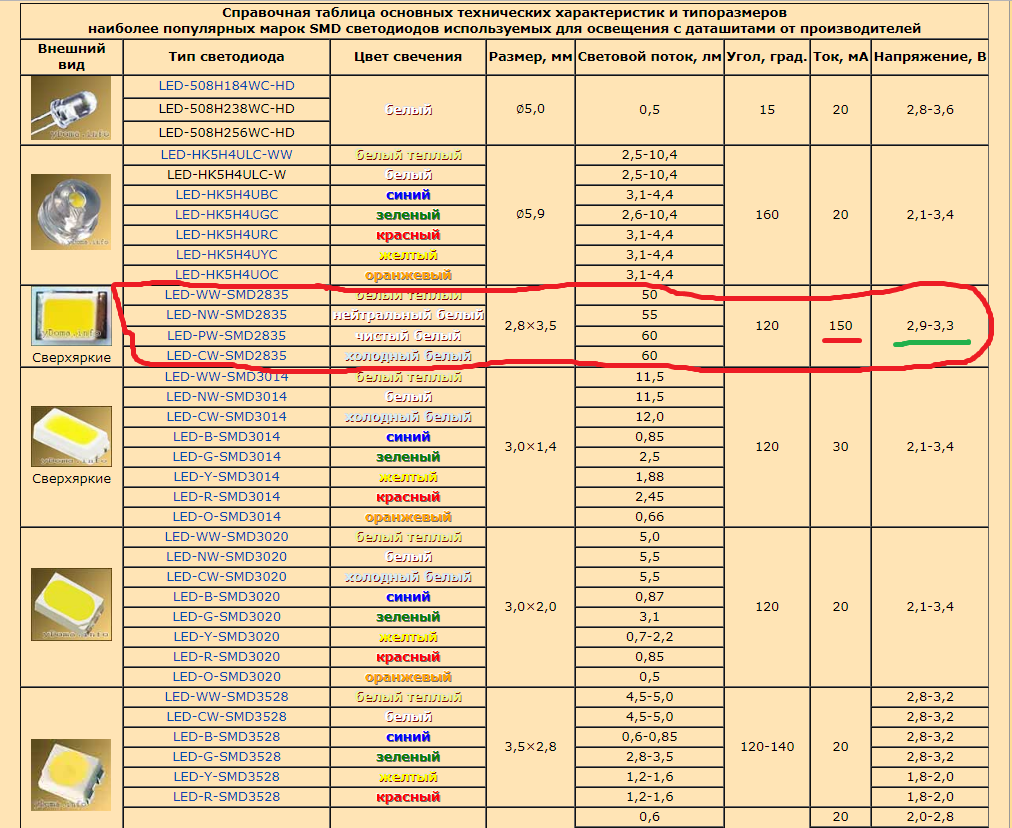Open the LED-HK5H4UBC blue LED link

coord(227,195)
